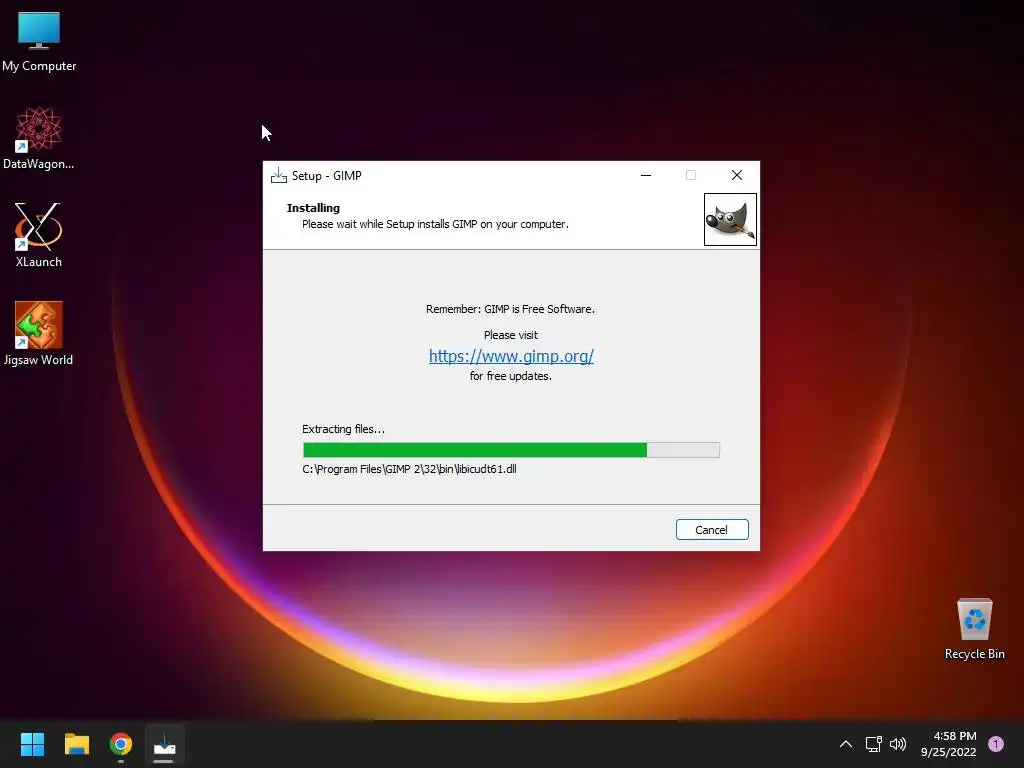Click the GIMP installer taskbar icon
The width and height of the screenshot is (1024, 768).
[x=165, y=744]
